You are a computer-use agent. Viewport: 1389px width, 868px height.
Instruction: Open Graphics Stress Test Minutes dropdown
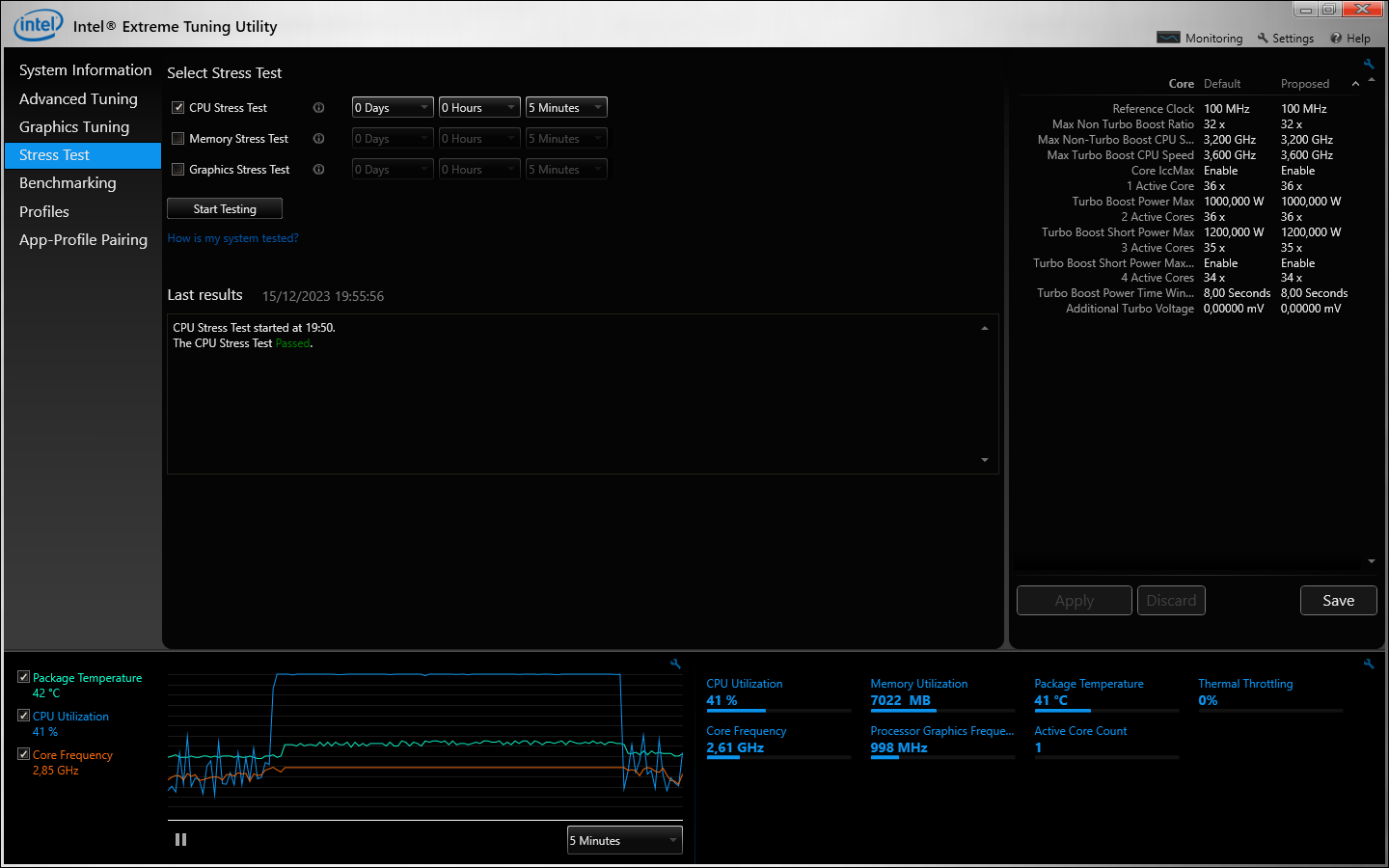pos(566,170)
